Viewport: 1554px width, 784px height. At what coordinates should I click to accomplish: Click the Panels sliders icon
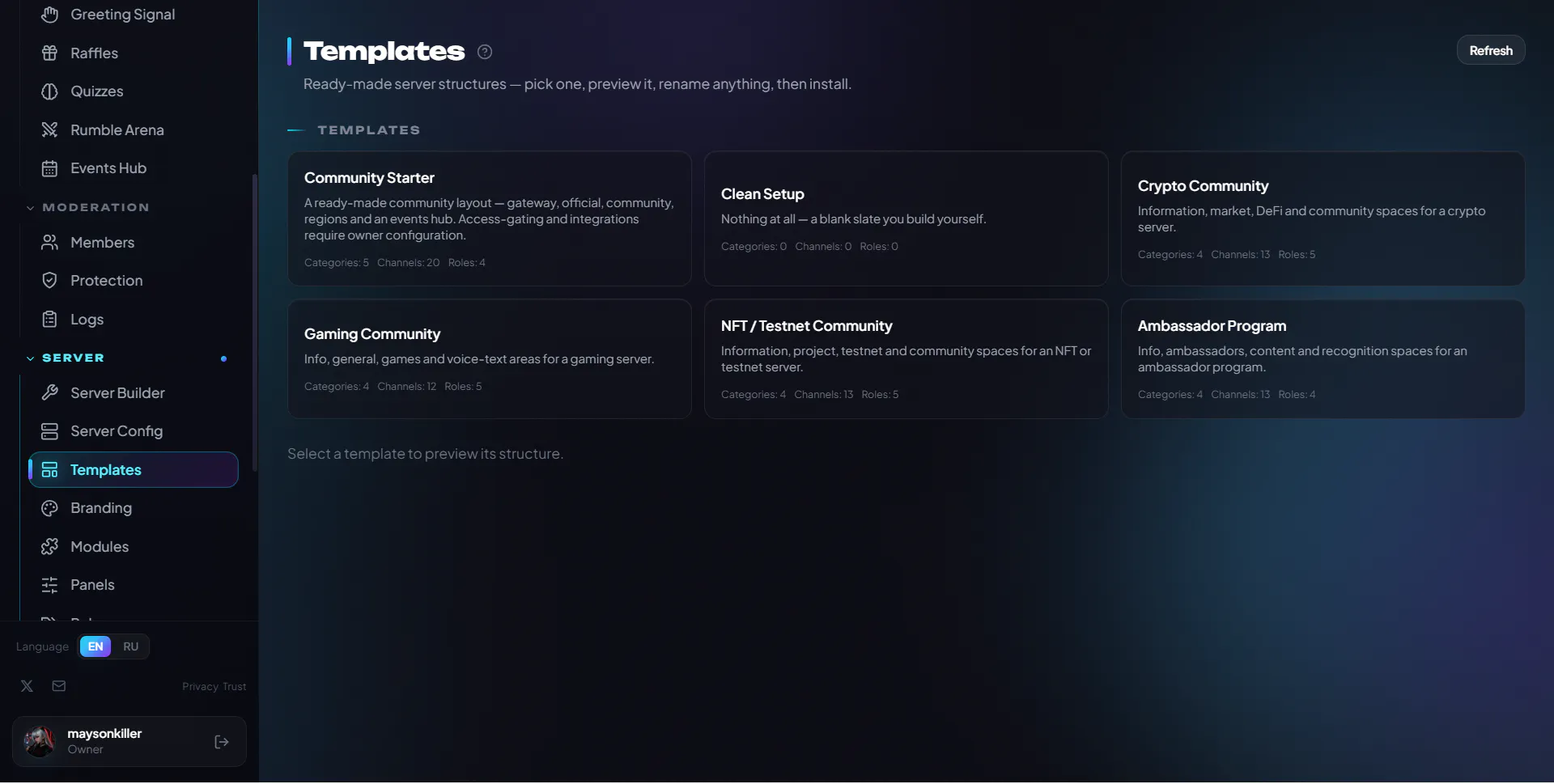click(x=49, y=585)
